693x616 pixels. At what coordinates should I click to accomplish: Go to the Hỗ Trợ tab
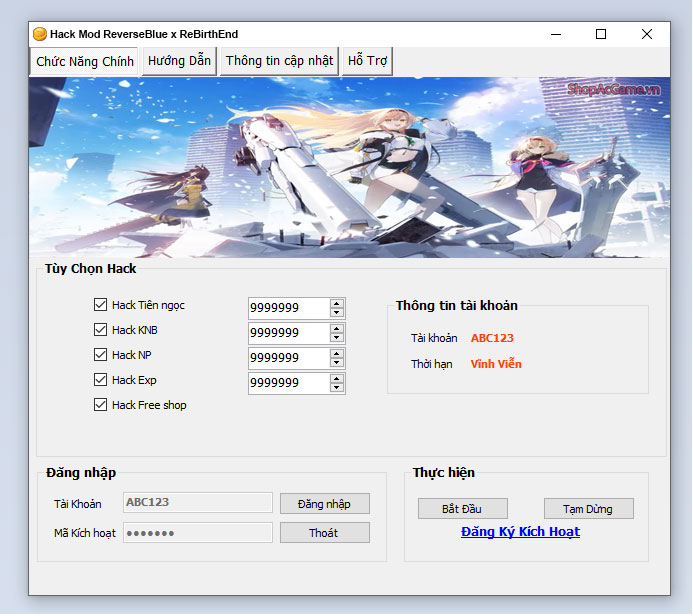click(367, 61)
